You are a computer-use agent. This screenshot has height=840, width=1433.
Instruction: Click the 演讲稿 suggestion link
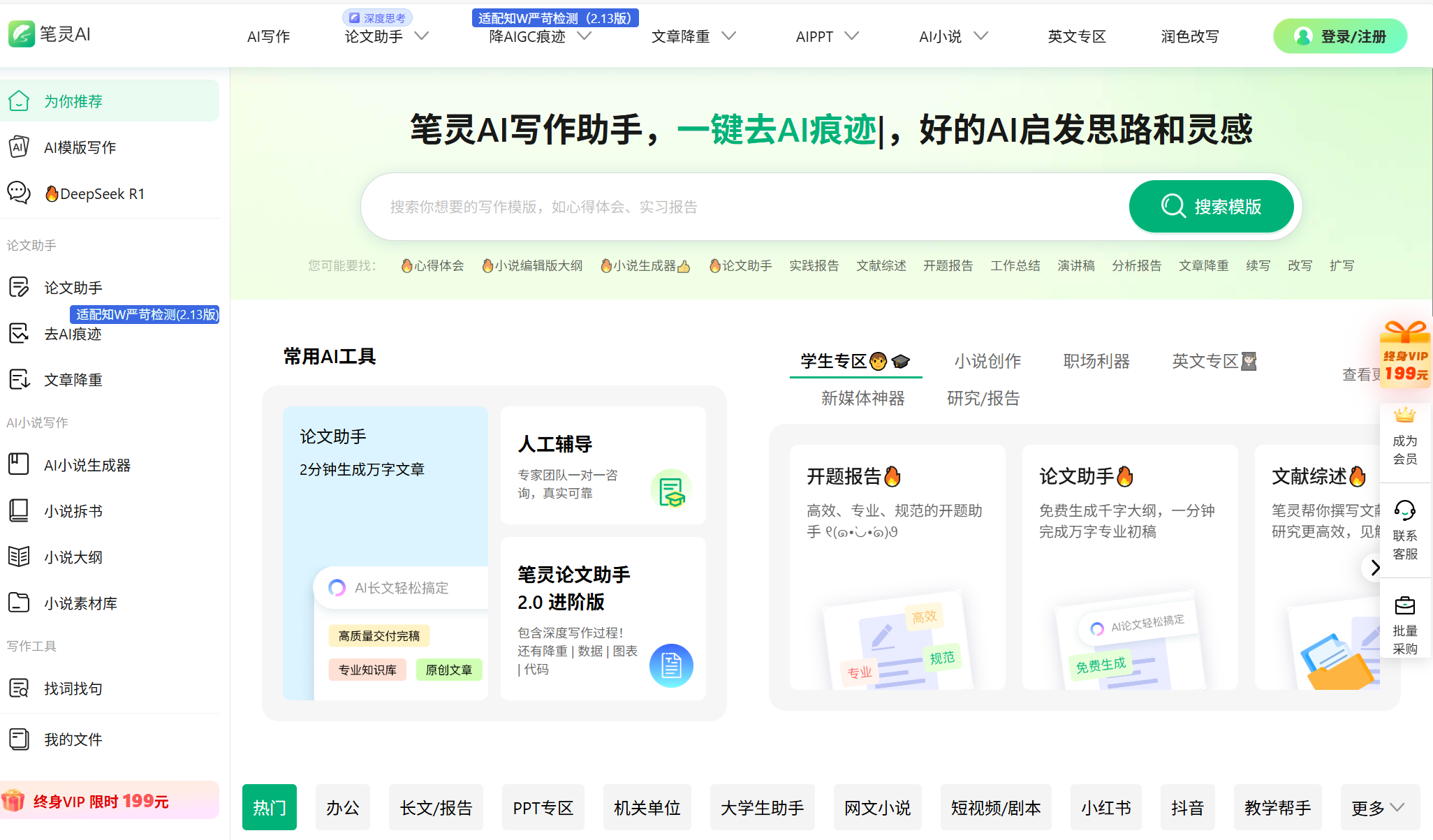click(x=1076, y=265)
